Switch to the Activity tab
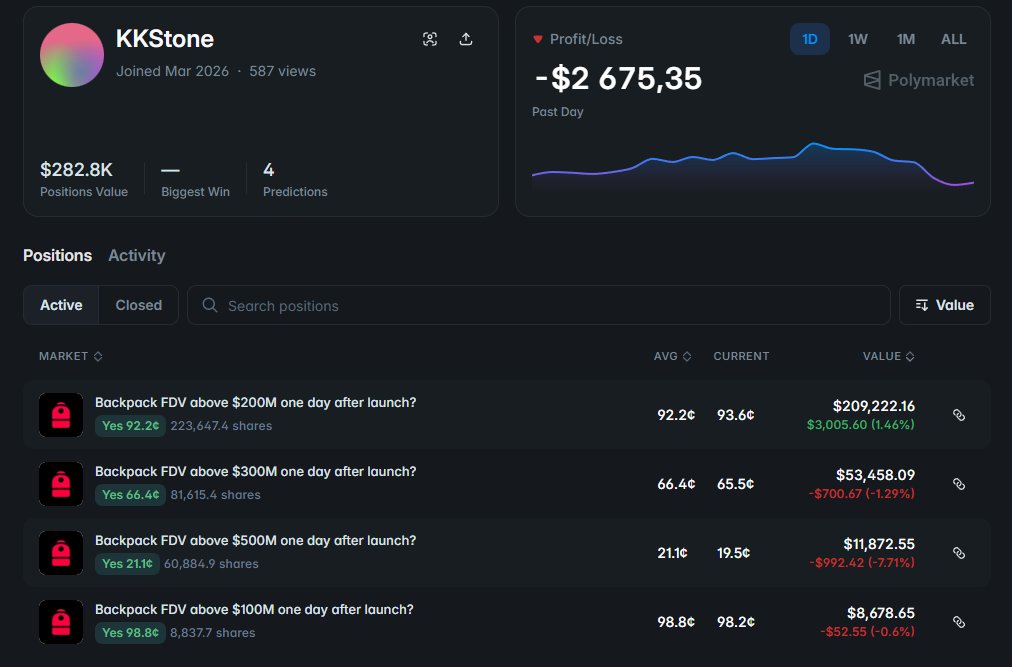This screenshot has height=667, width=1012. (x=137, y=256)
